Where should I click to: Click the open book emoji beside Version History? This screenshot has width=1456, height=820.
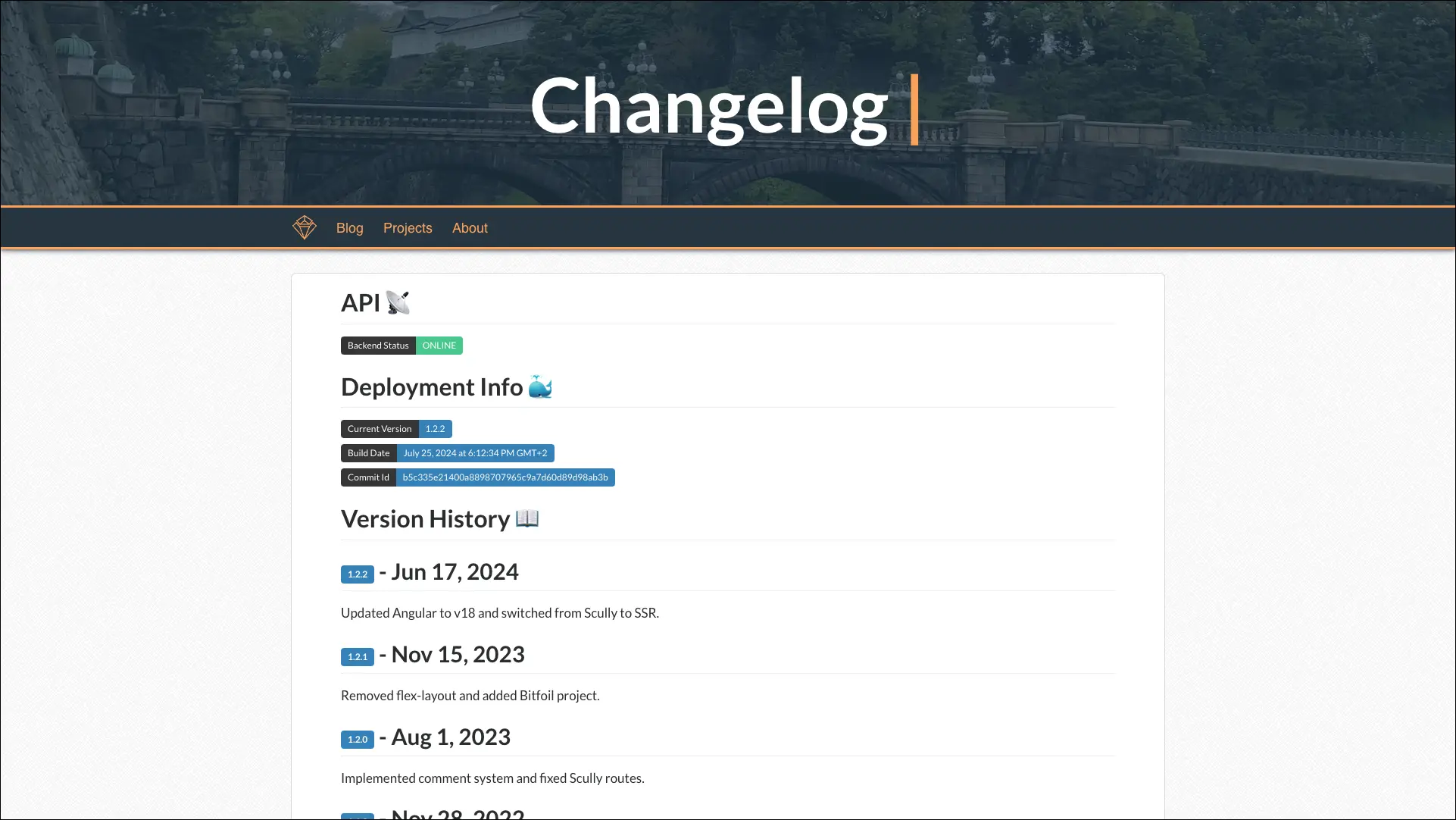pos(527,518)
